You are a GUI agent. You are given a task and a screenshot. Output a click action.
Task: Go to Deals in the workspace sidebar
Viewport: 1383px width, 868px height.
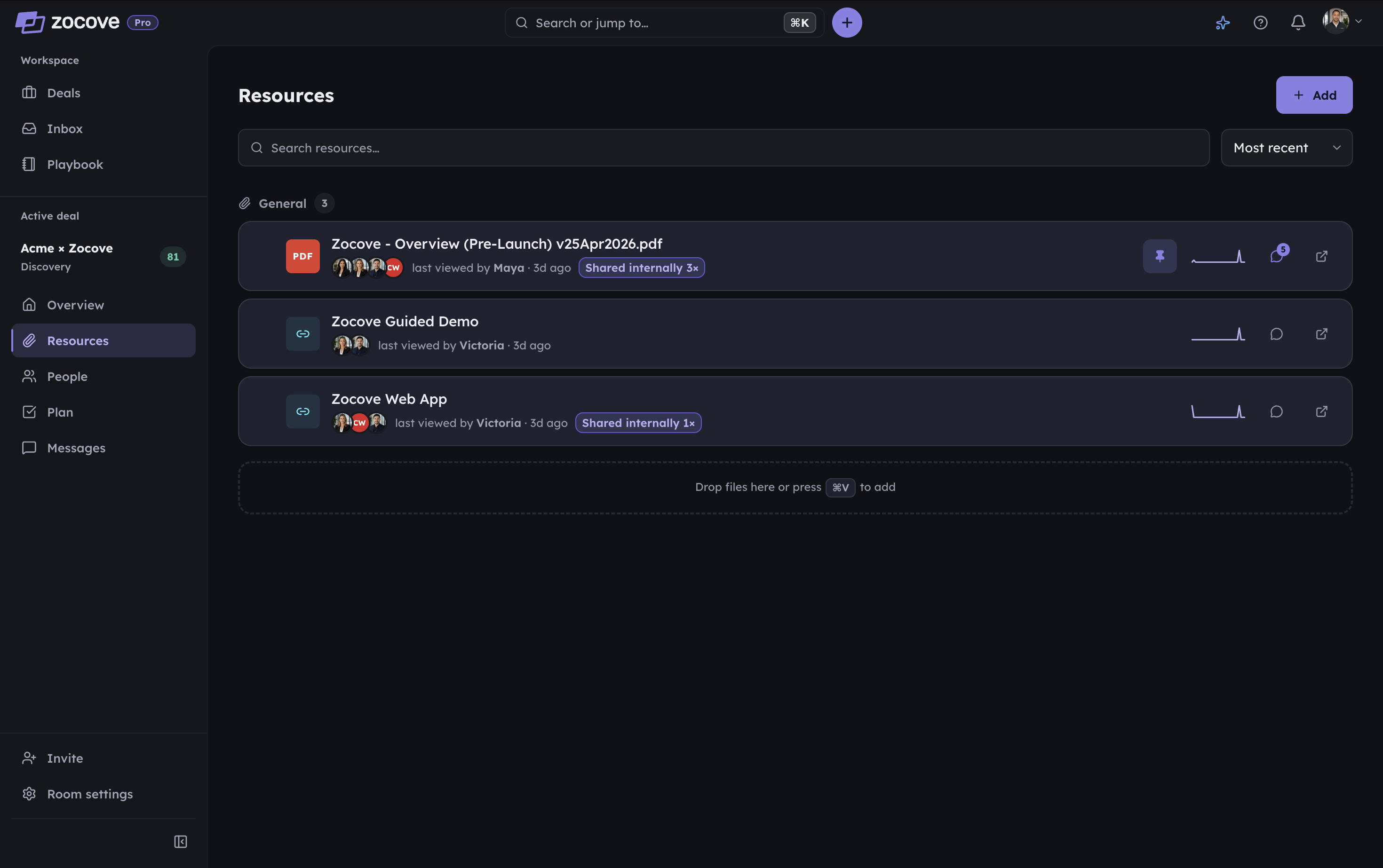(x=103, y=93)
